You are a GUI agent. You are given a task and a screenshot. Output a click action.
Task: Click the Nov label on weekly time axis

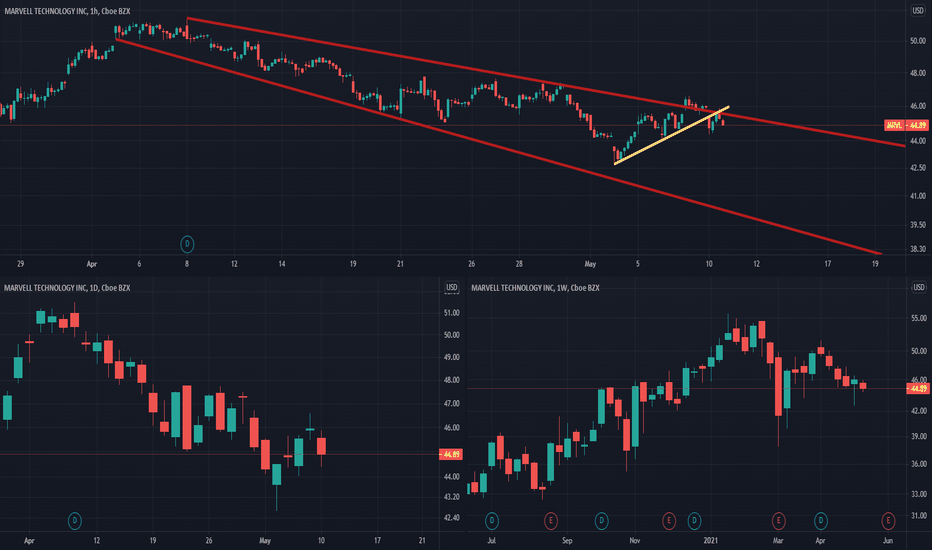click(635, 540)
